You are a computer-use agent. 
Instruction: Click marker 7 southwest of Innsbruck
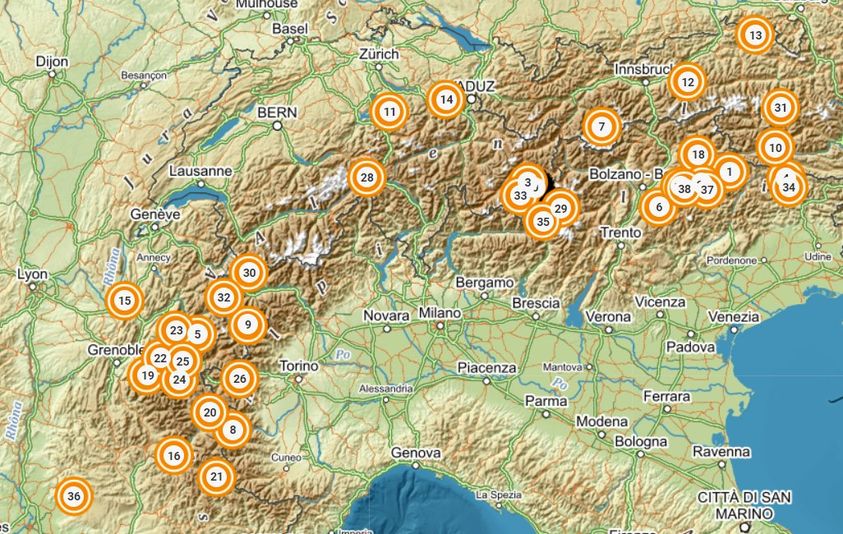(x=602, y=127)
